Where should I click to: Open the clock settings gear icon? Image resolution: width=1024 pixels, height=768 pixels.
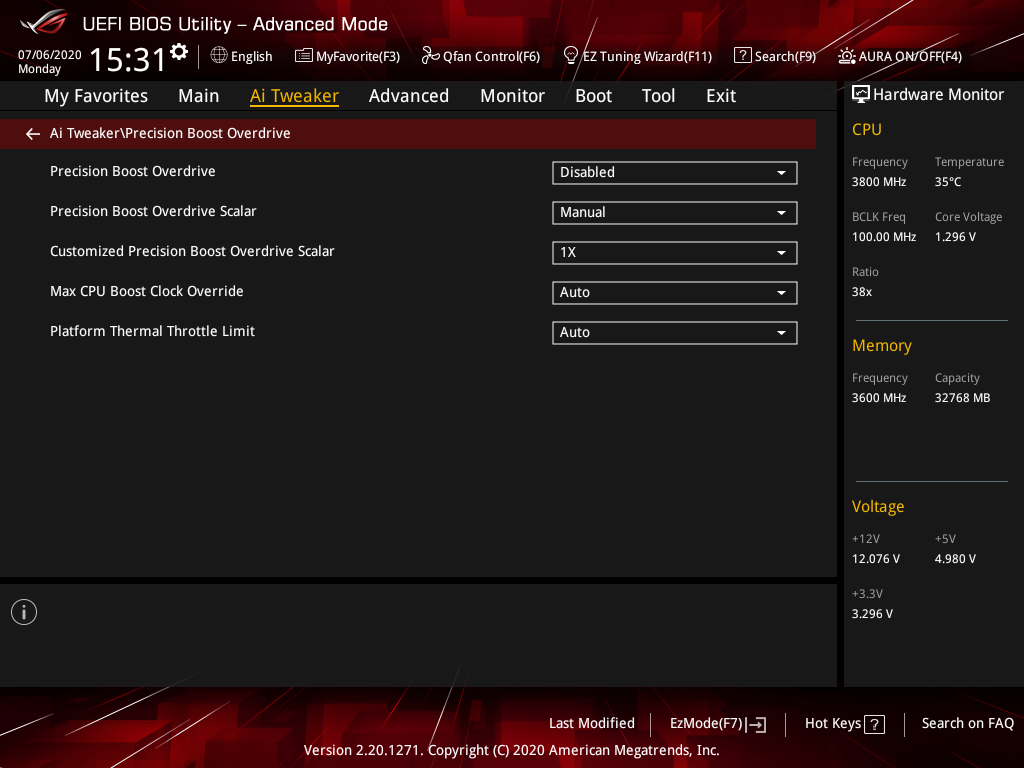pos(179,52)
